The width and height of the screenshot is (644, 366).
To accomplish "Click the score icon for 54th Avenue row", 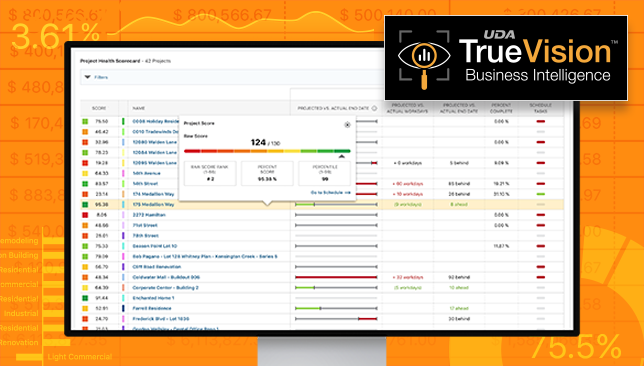I will coord(85,173).
